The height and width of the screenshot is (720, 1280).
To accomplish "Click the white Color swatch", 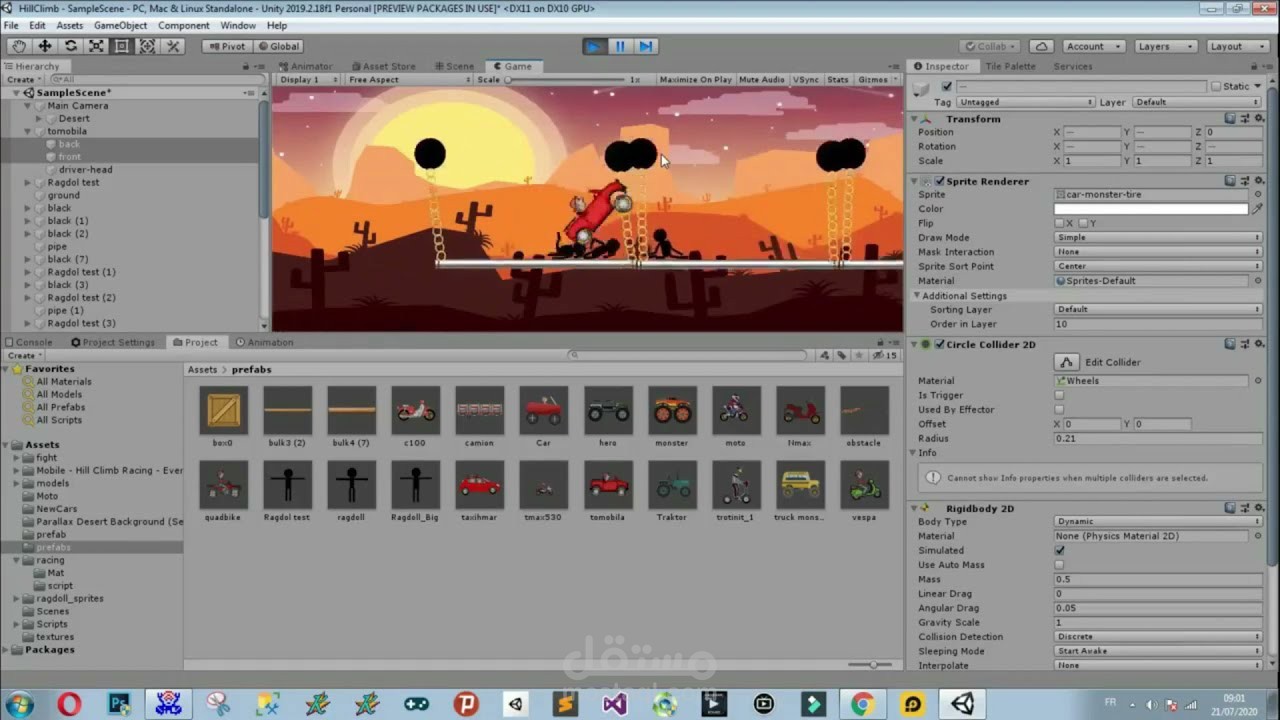I will (1151, 209).
